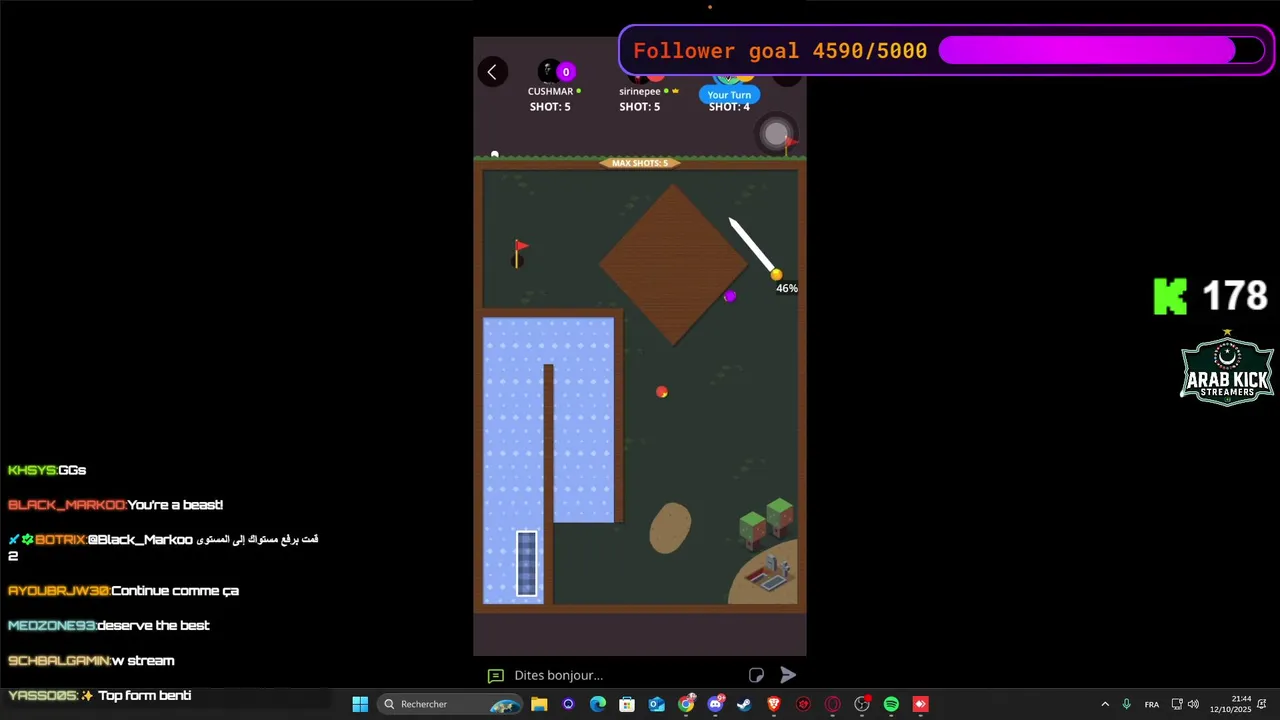Tap the gray joystick control
Viewport: 1280px width, 720px height.
coord(776,134)
